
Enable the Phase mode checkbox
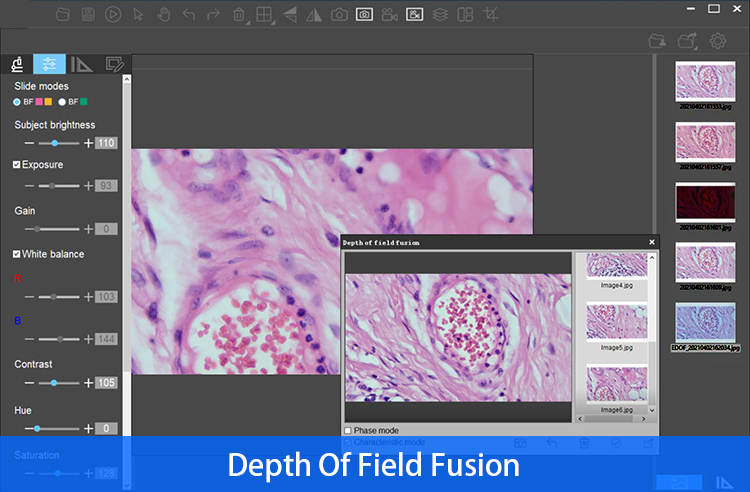click(x=348, y=430)
